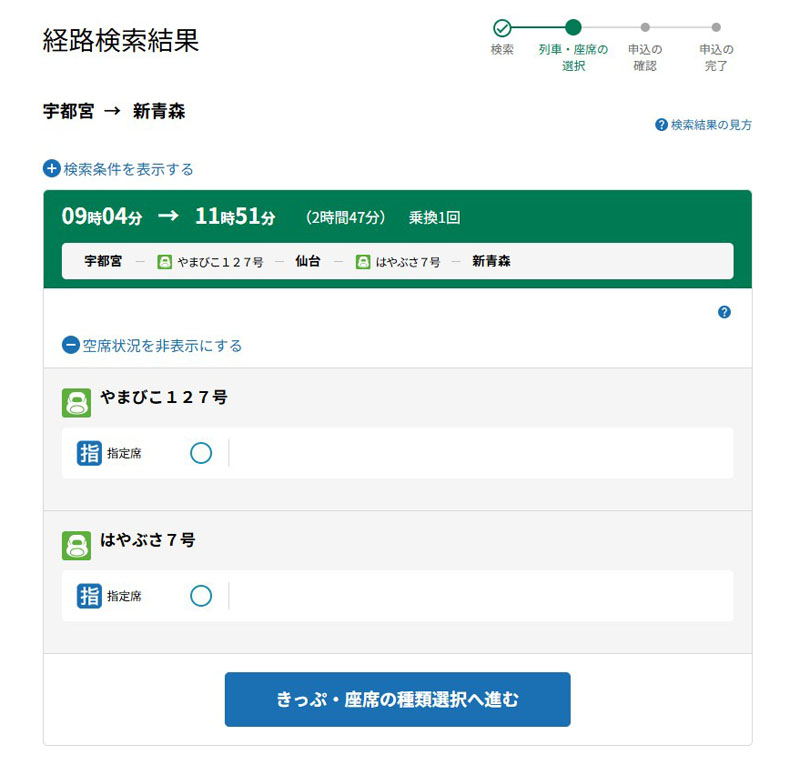Click the help icon beside 検索結果の見方

pos(661,125)
